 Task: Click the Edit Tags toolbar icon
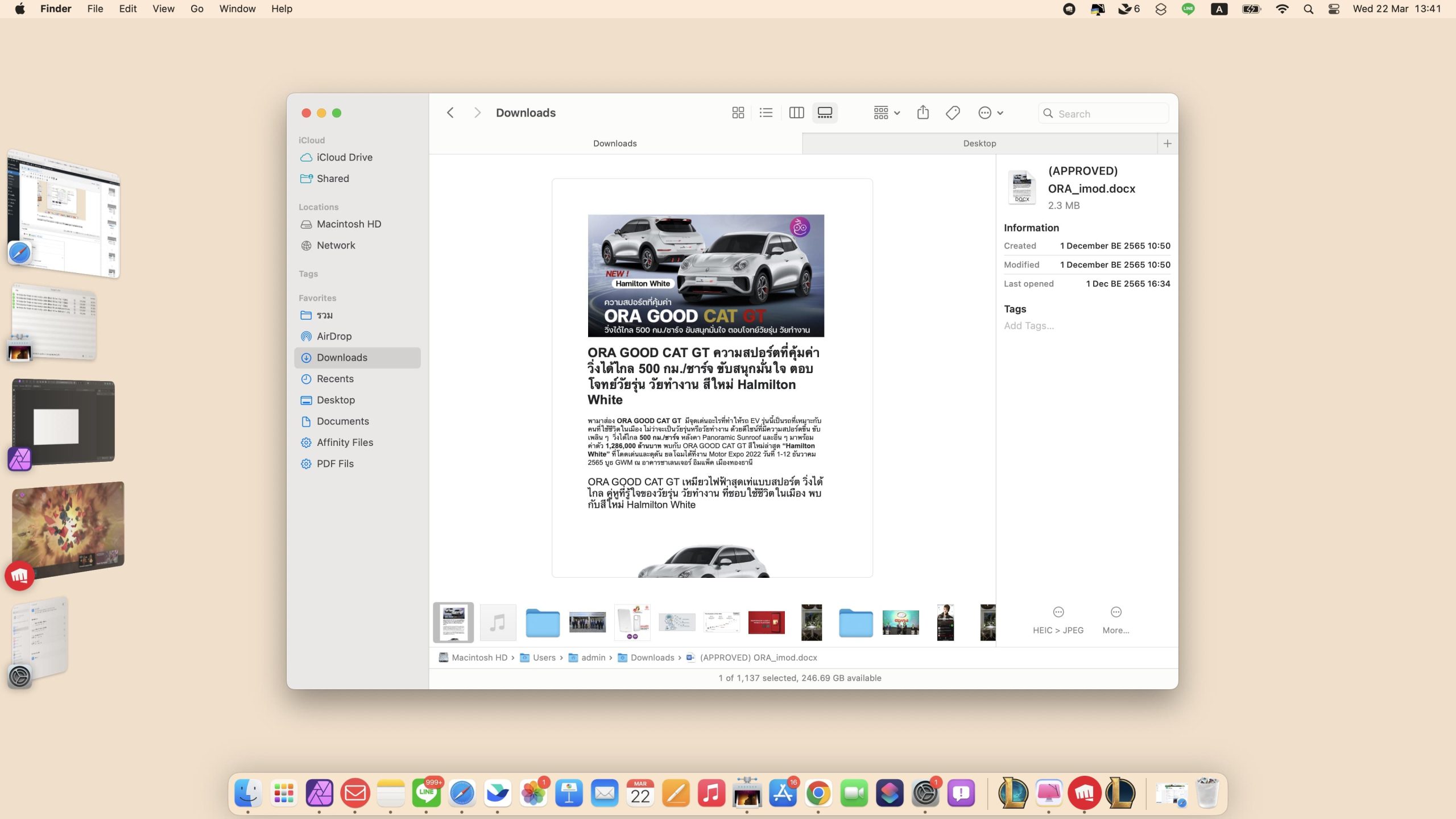point(953,113)
